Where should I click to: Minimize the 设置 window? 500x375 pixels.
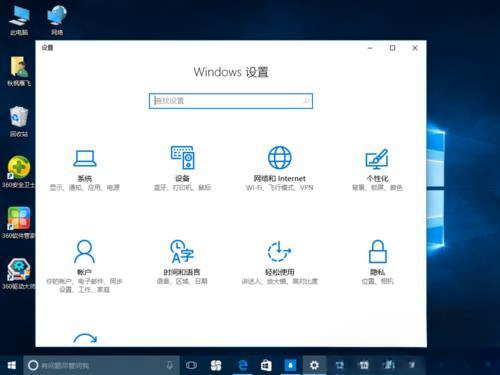370,48
